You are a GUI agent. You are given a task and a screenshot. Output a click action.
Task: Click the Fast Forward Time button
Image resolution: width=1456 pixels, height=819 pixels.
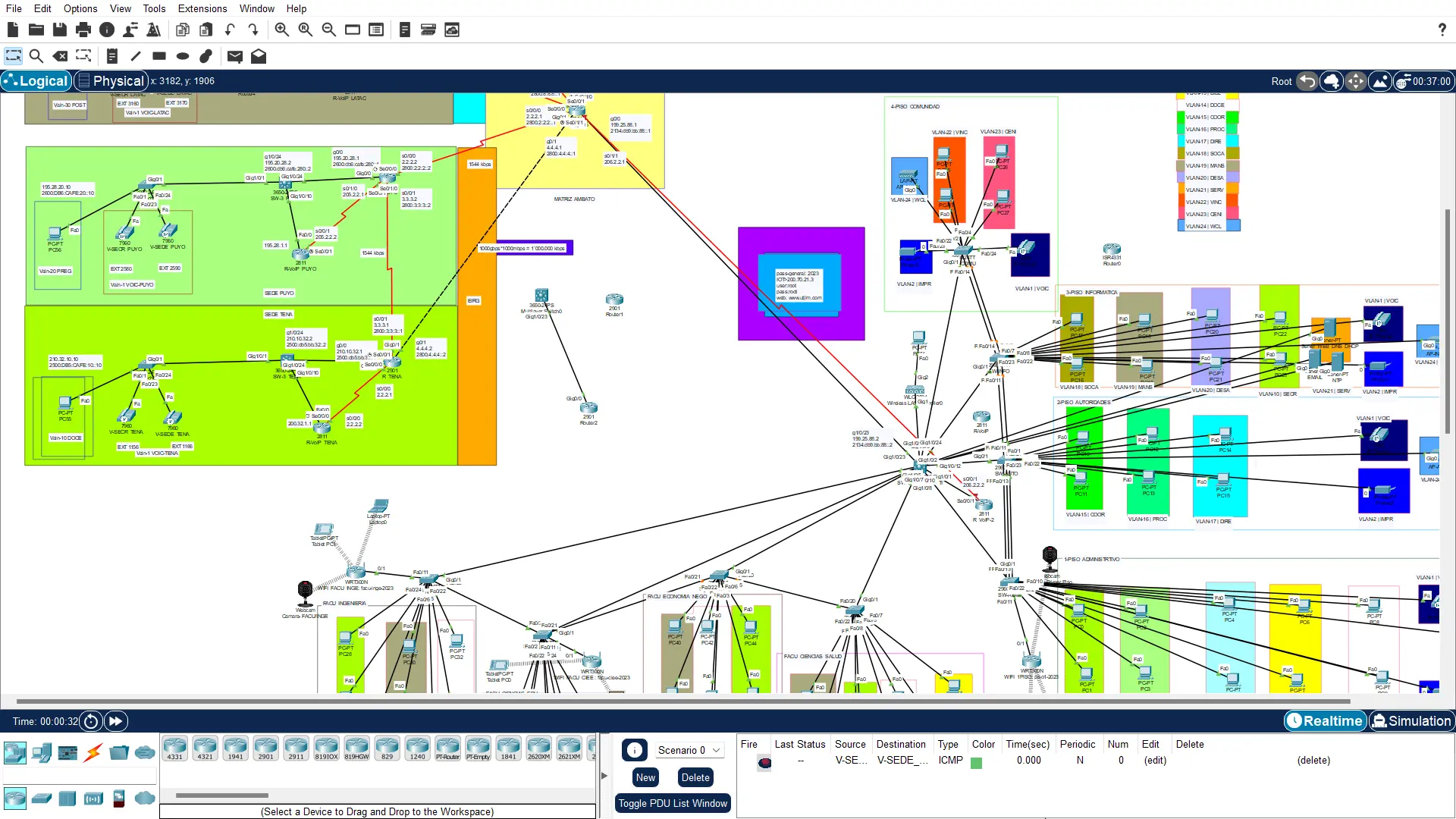pos(115,721)
